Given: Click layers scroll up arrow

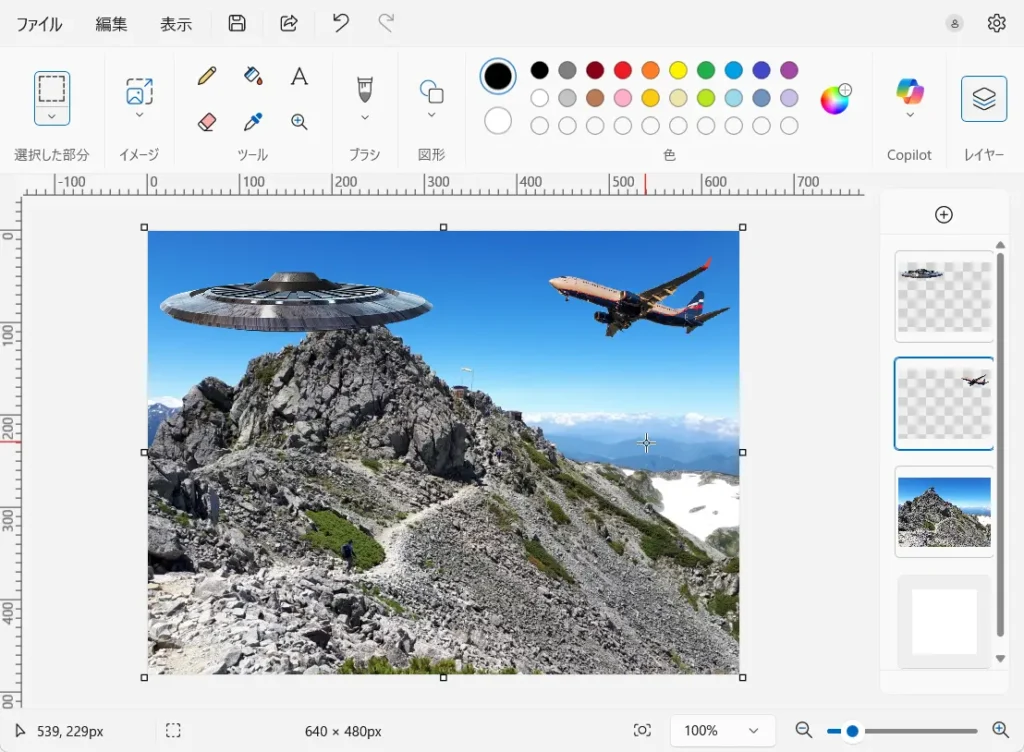Looking at the screenshot, I should coord(1000,245).
